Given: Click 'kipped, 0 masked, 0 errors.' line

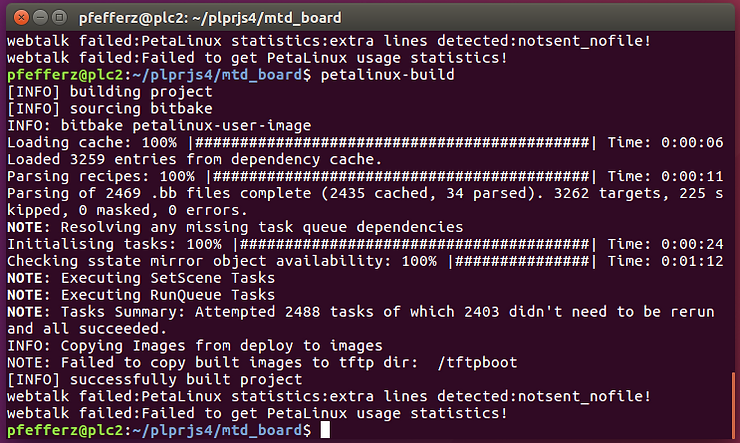Looking at the screenshot, I should tap(127, 210).
